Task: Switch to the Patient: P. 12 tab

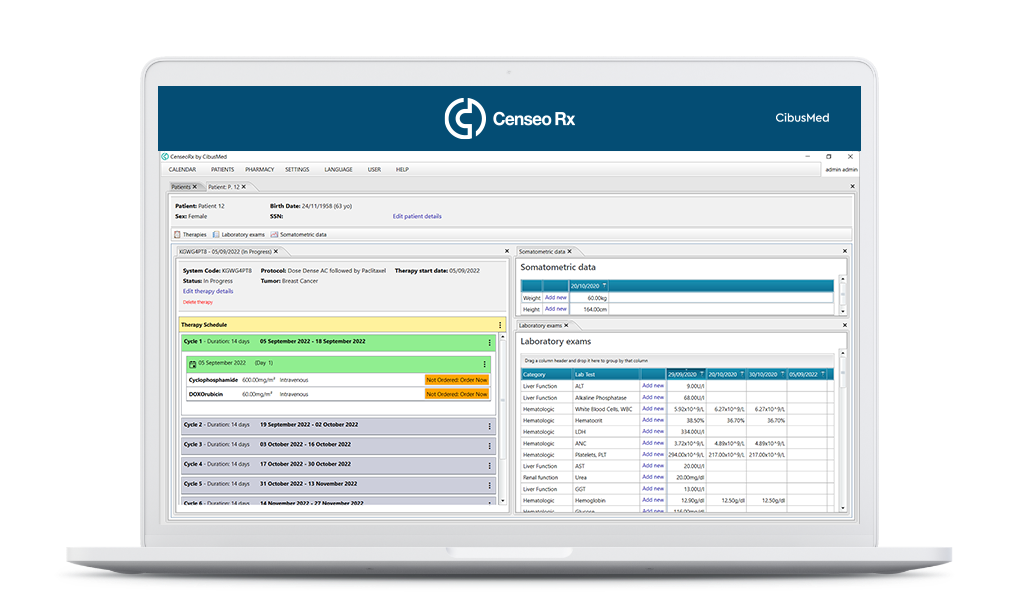Action: (228, 187)
